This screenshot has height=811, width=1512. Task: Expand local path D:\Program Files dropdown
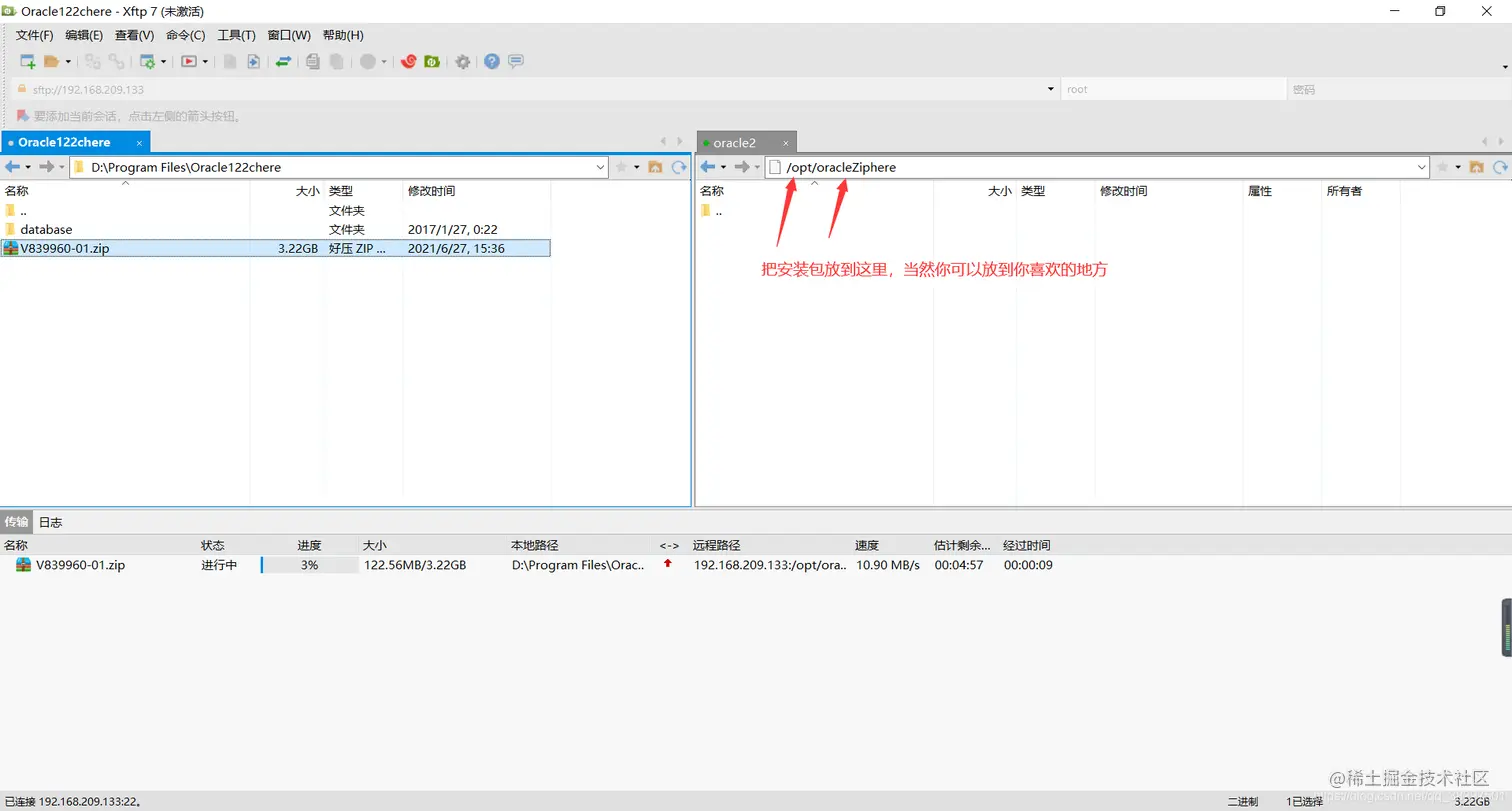coord(600,168)
